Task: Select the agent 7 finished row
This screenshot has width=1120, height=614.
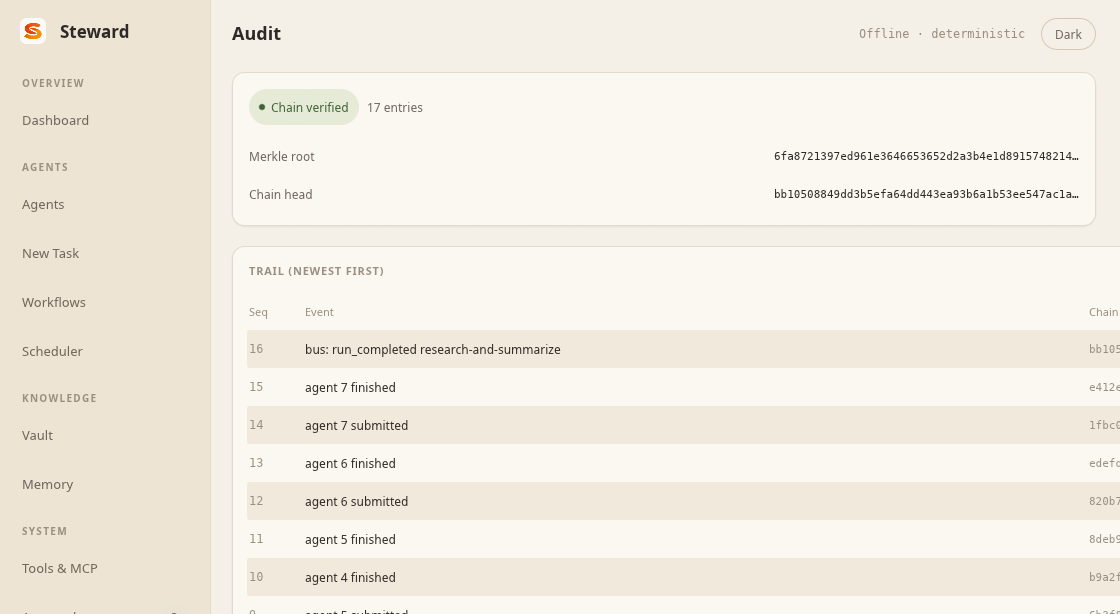Action: coord(684,387)
